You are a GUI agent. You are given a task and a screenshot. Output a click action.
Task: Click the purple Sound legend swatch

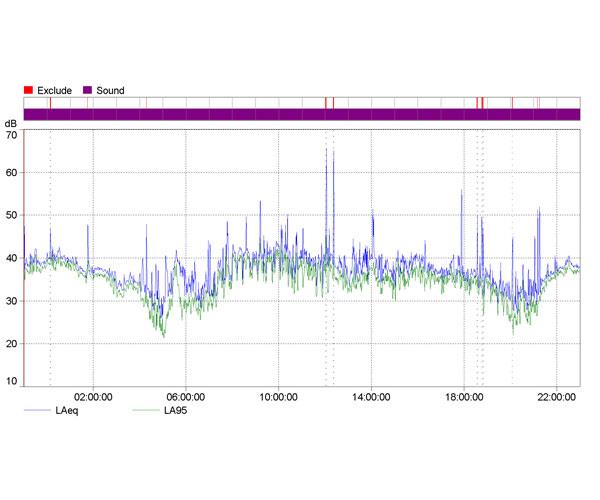point(87,90)
